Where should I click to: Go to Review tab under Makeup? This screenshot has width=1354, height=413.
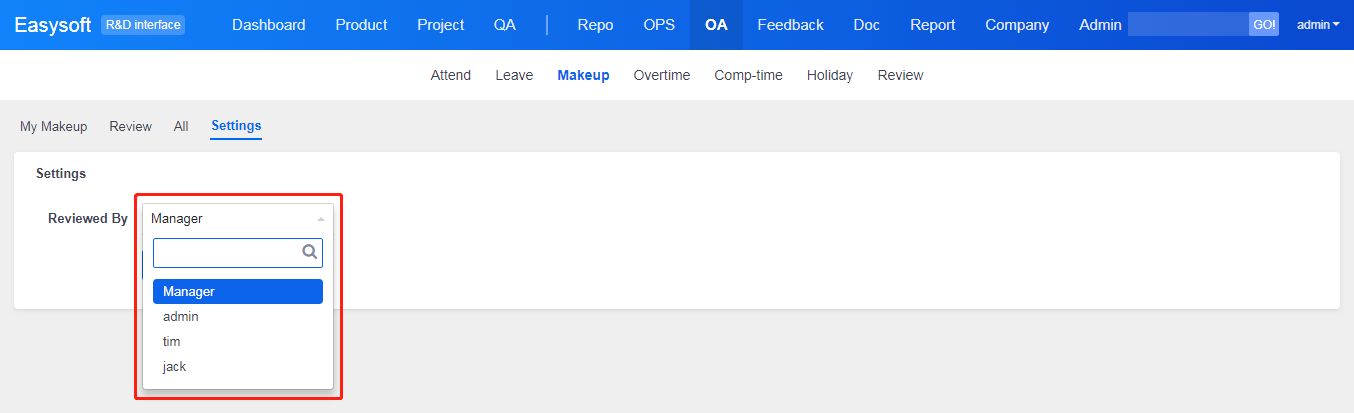point(131,126)
